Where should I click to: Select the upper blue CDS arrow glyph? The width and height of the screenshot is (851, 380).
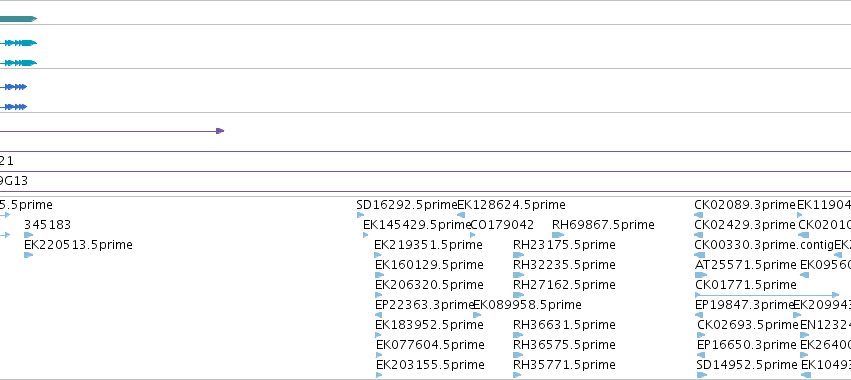click(14, 87)
